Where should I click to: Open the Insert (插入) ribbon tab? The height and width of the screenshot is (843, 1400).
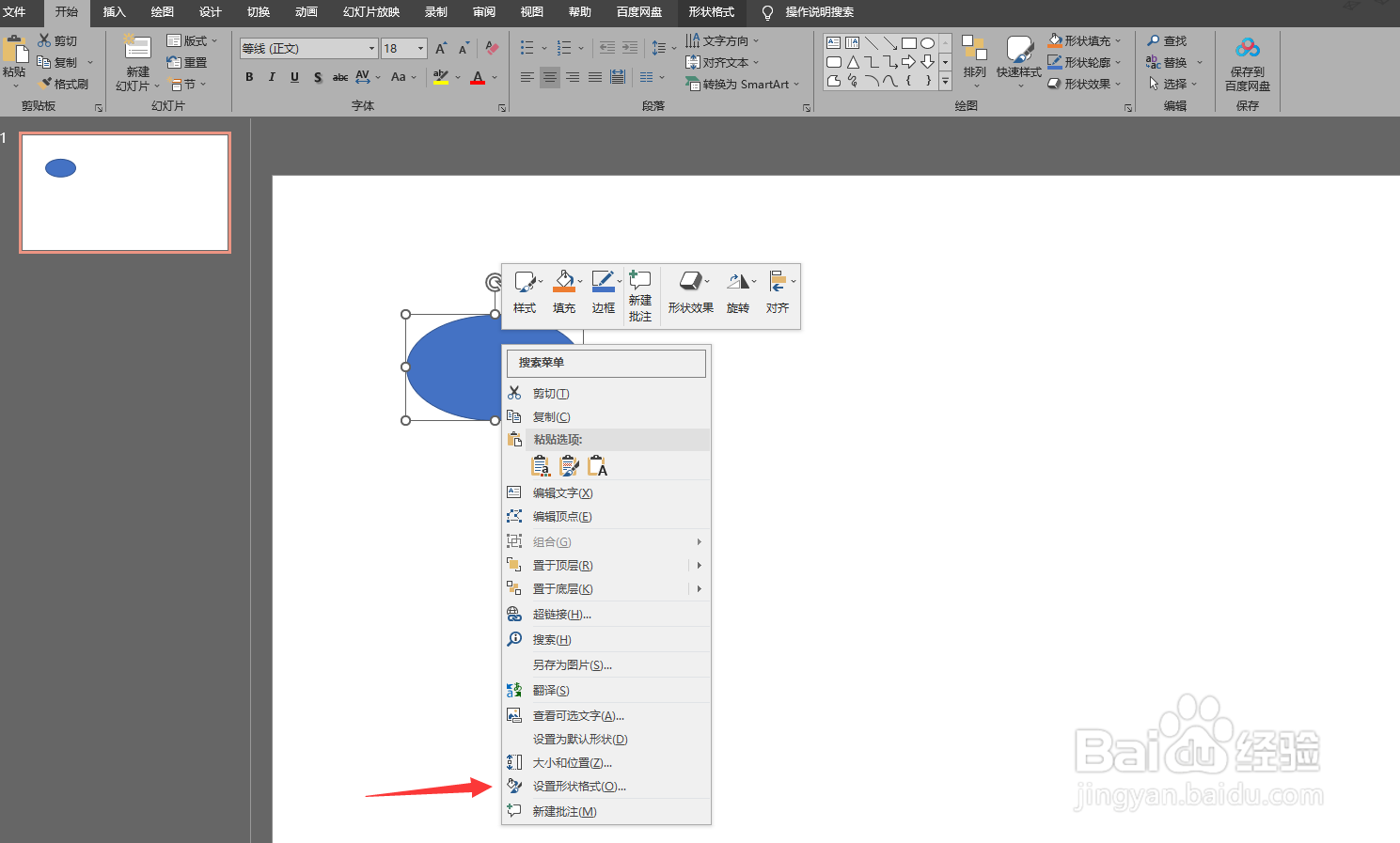click(114, 12)
